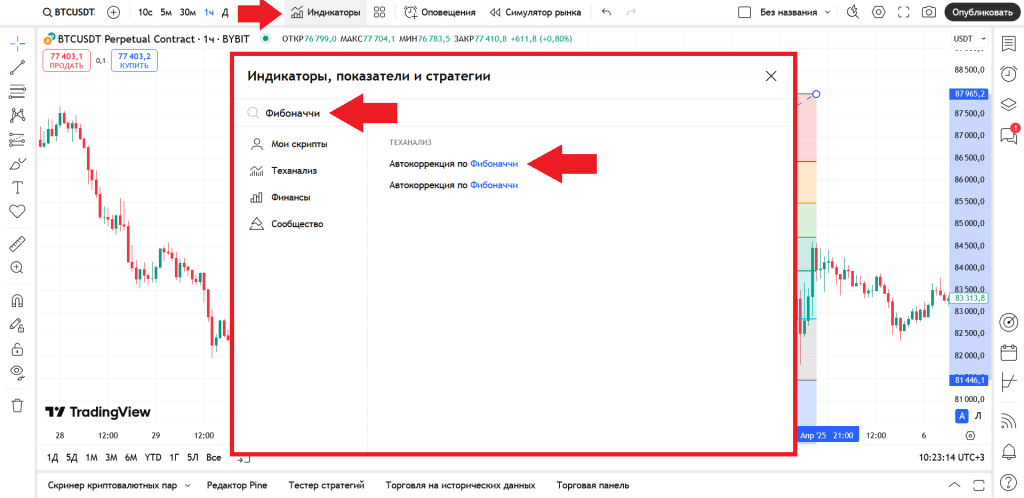
Task: Select the 30м timeframe
Action: tap(188, 12)
